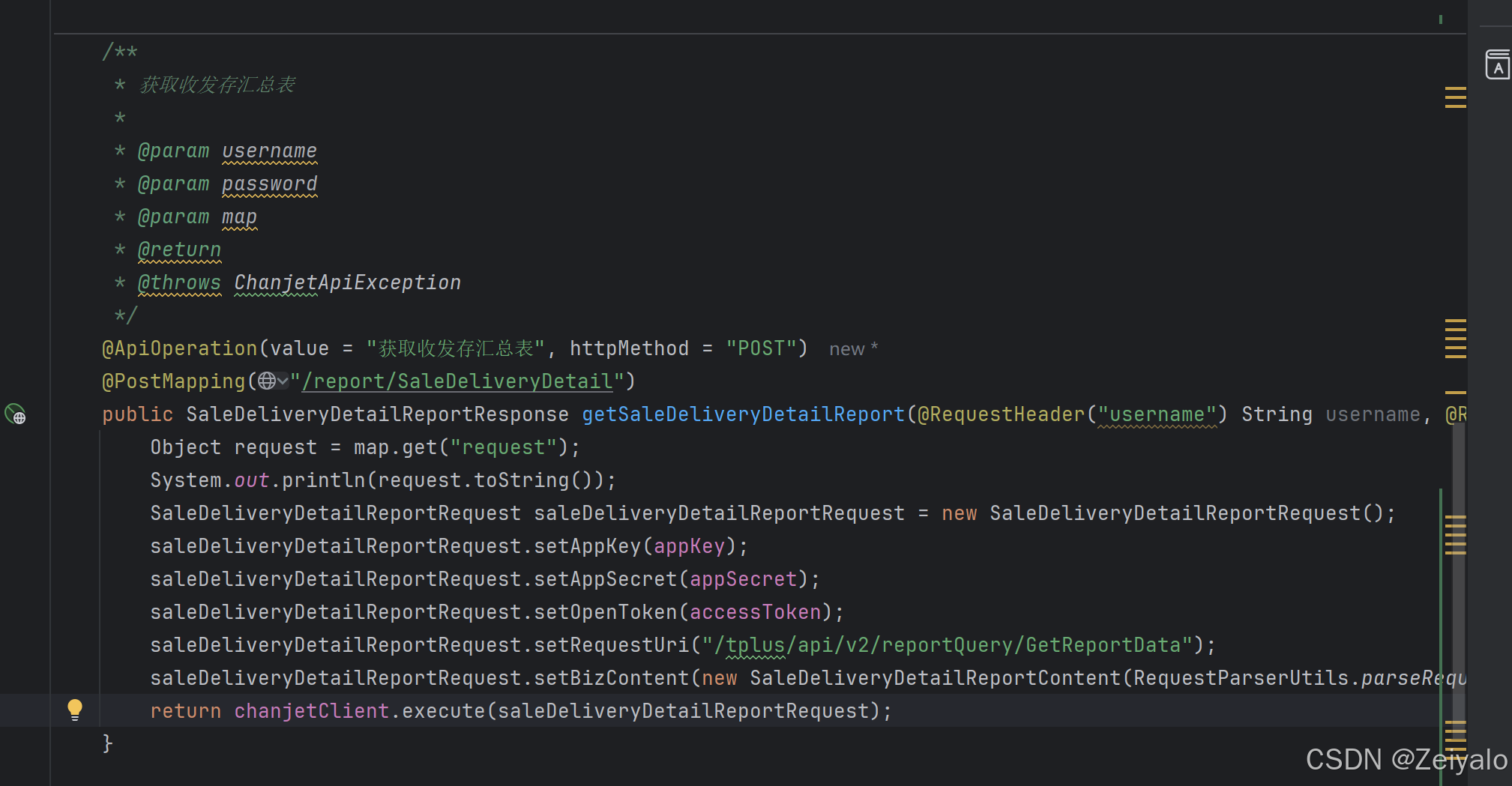Click the appSecret argument in setAppSecret
This screenshot has width=1512, height=786.
[x=744, y=579]
